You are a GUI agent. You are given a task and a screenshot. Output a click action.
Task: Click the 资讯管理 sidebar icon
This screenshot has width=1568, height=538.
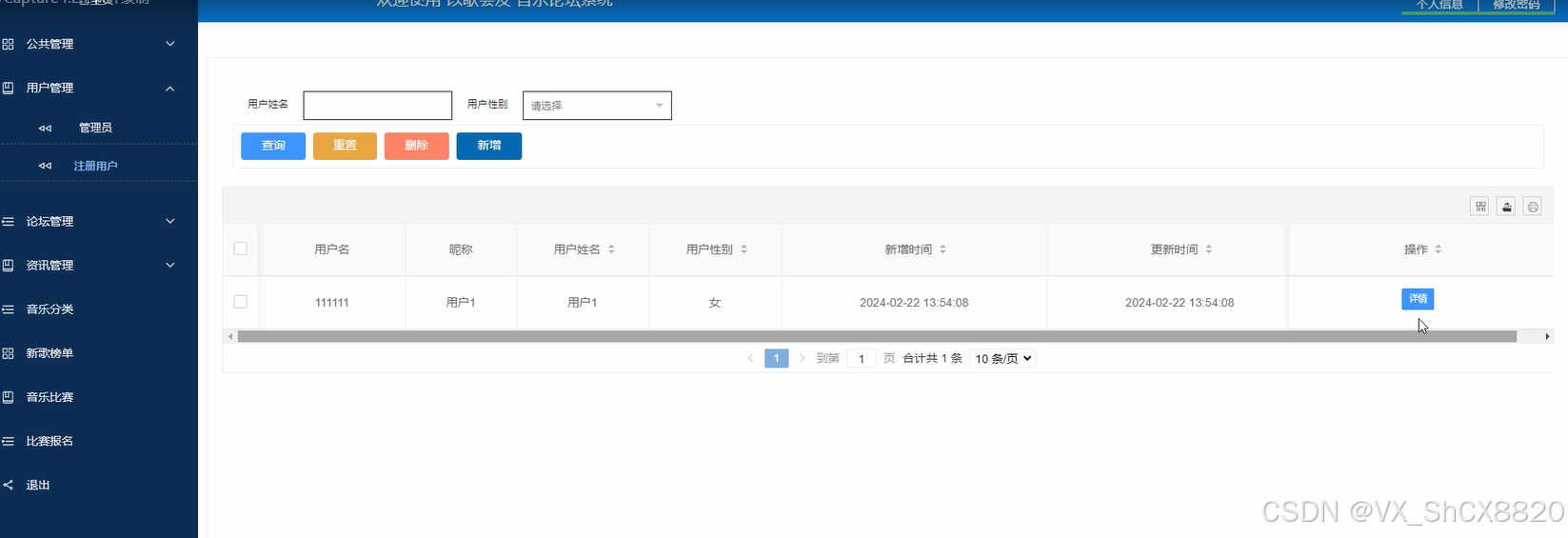(x=8, y=265)
